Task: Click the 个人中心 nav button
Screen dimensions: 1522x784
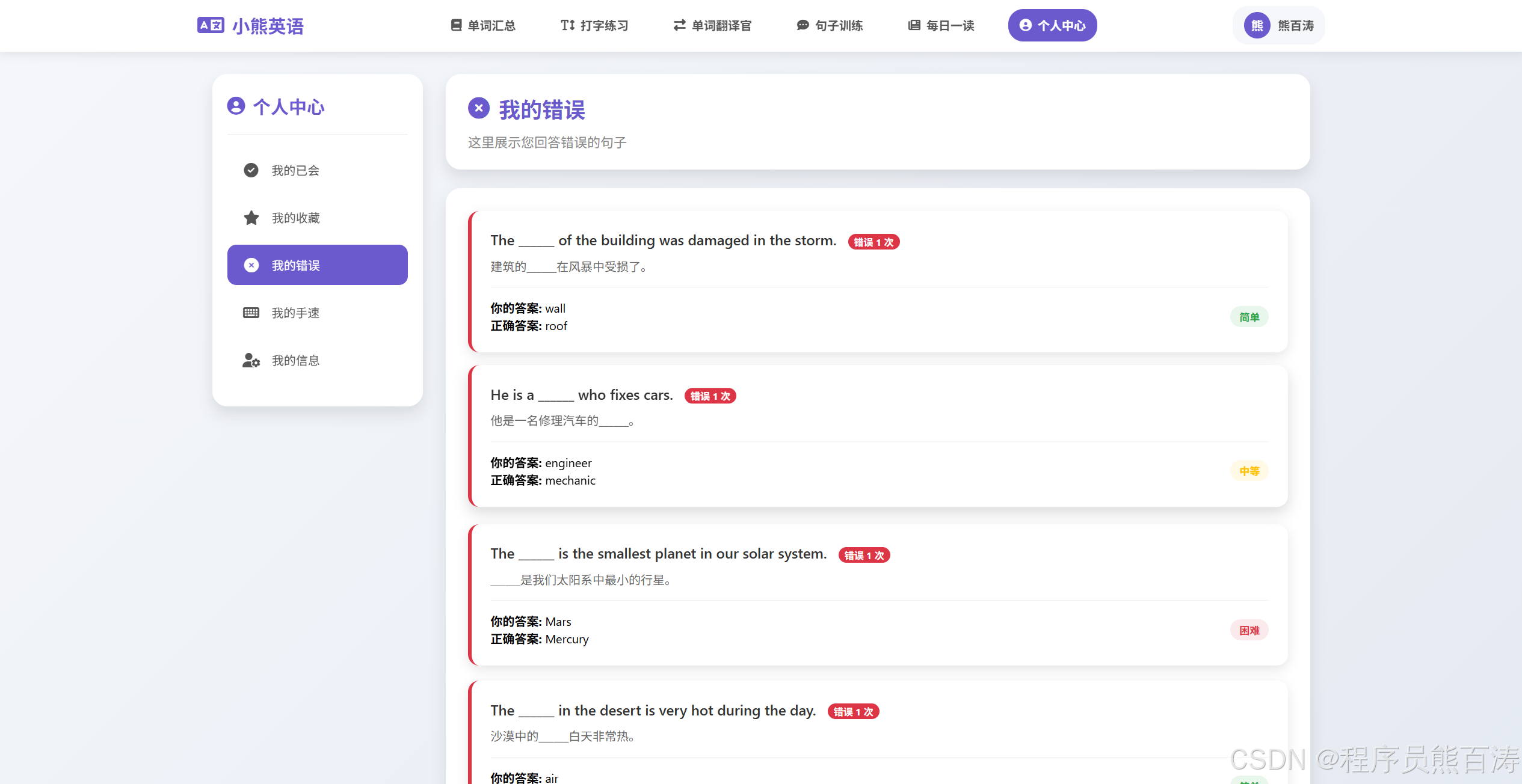Action: 1052,25
